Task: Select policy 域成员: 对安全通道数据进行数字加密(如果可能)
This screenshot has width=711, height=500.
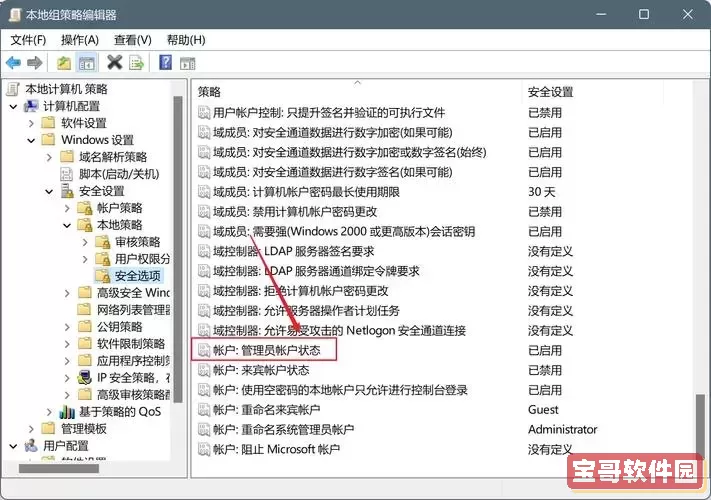Action: (x=332, y=132)
